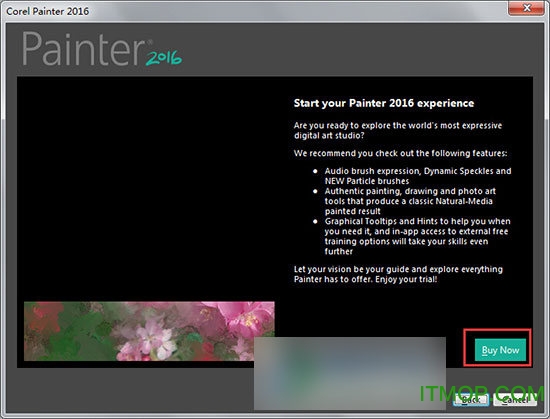This screenshot has height=419, width=550.
Task: Click the Buy Now button
Action: point(500,350)
